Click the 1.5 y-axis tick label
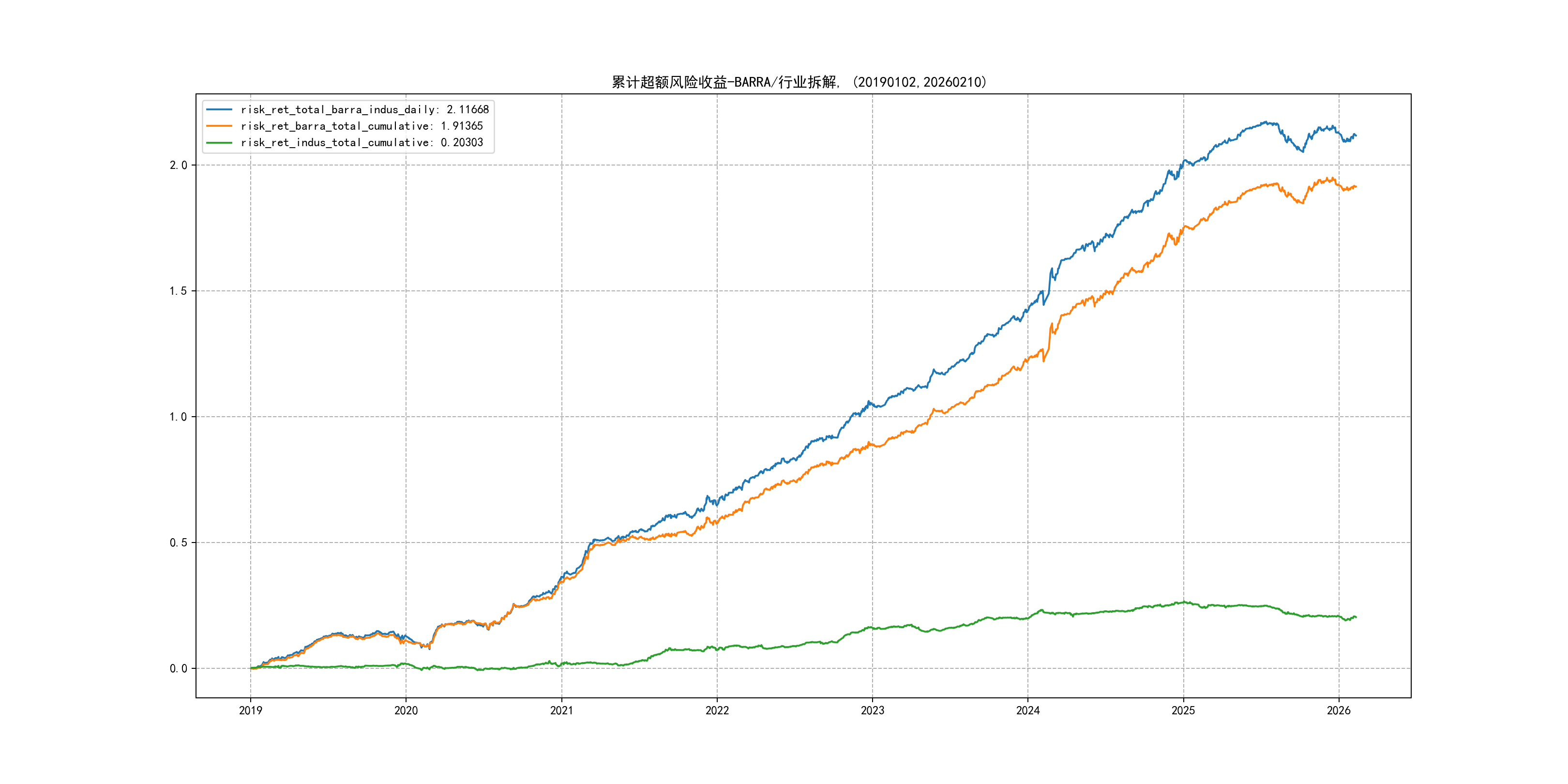 178,291
